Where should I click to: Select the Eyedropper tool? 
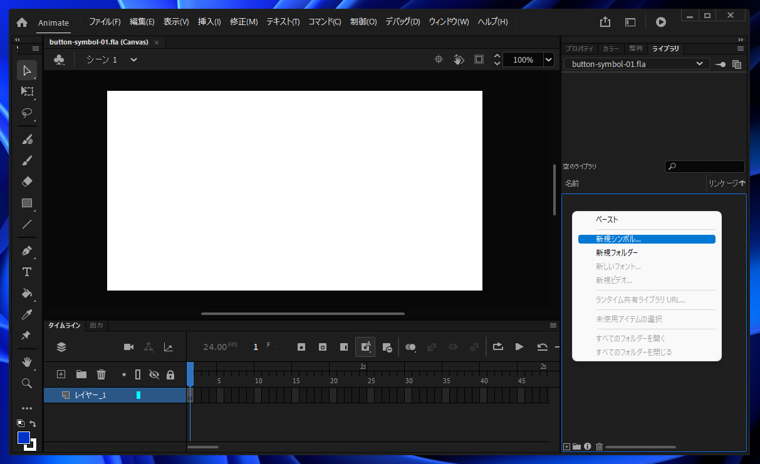27,315
